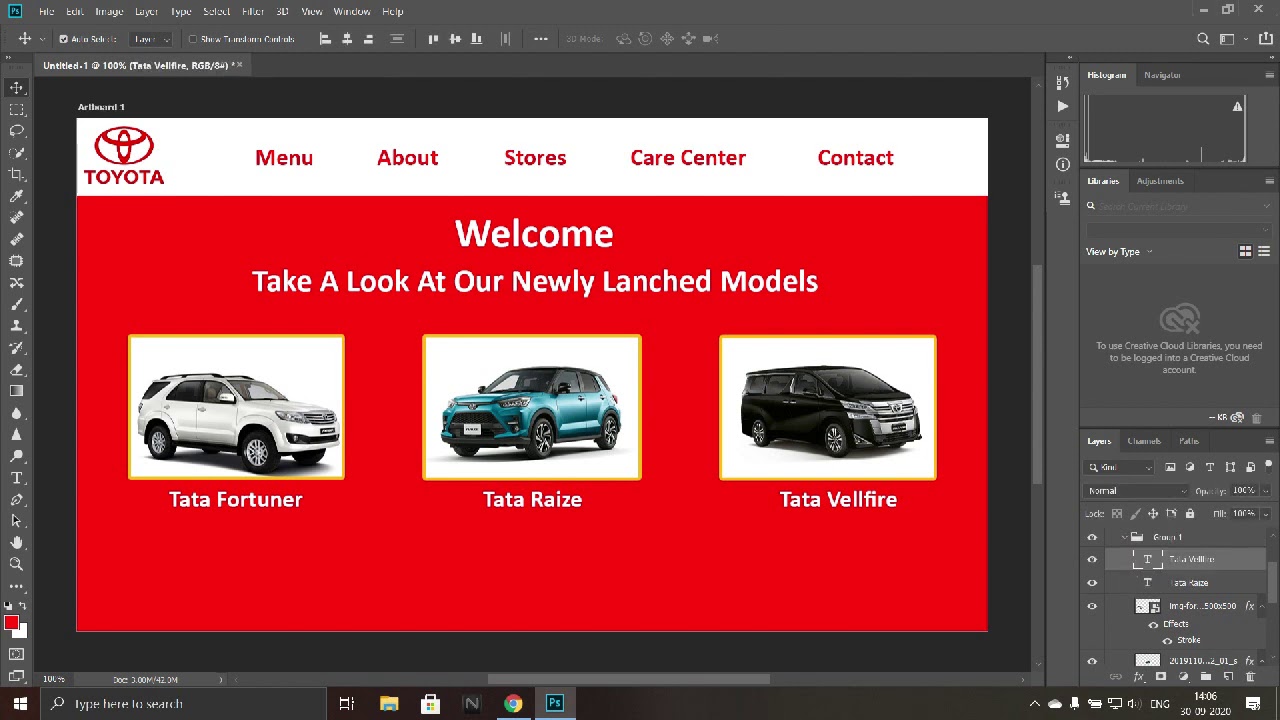Hide the Group 1 layer eye

pyautogui.click(x=1092, y=537)
